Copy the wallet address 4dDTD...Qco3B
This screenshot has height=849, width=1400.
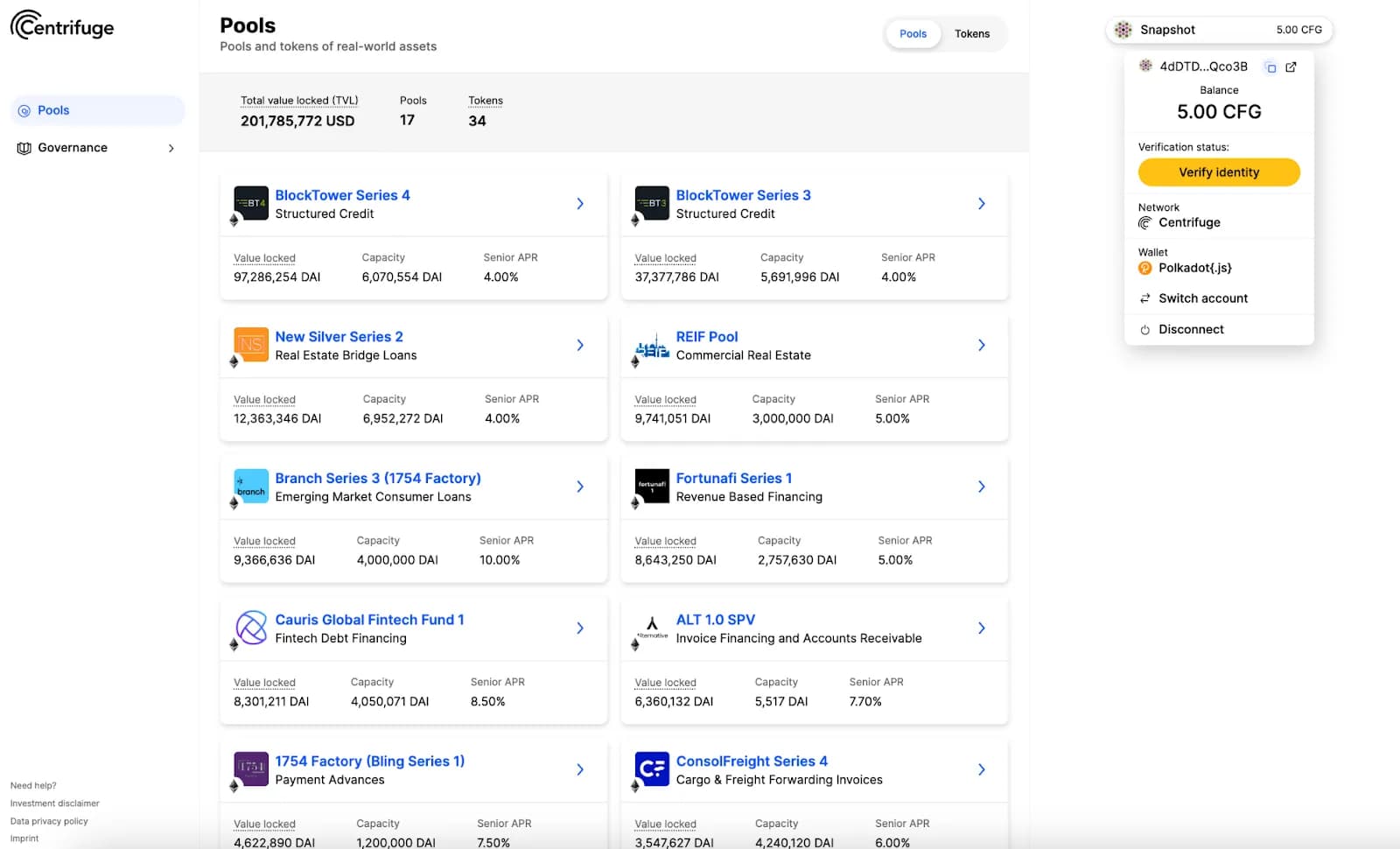(x=1270, y=67)
